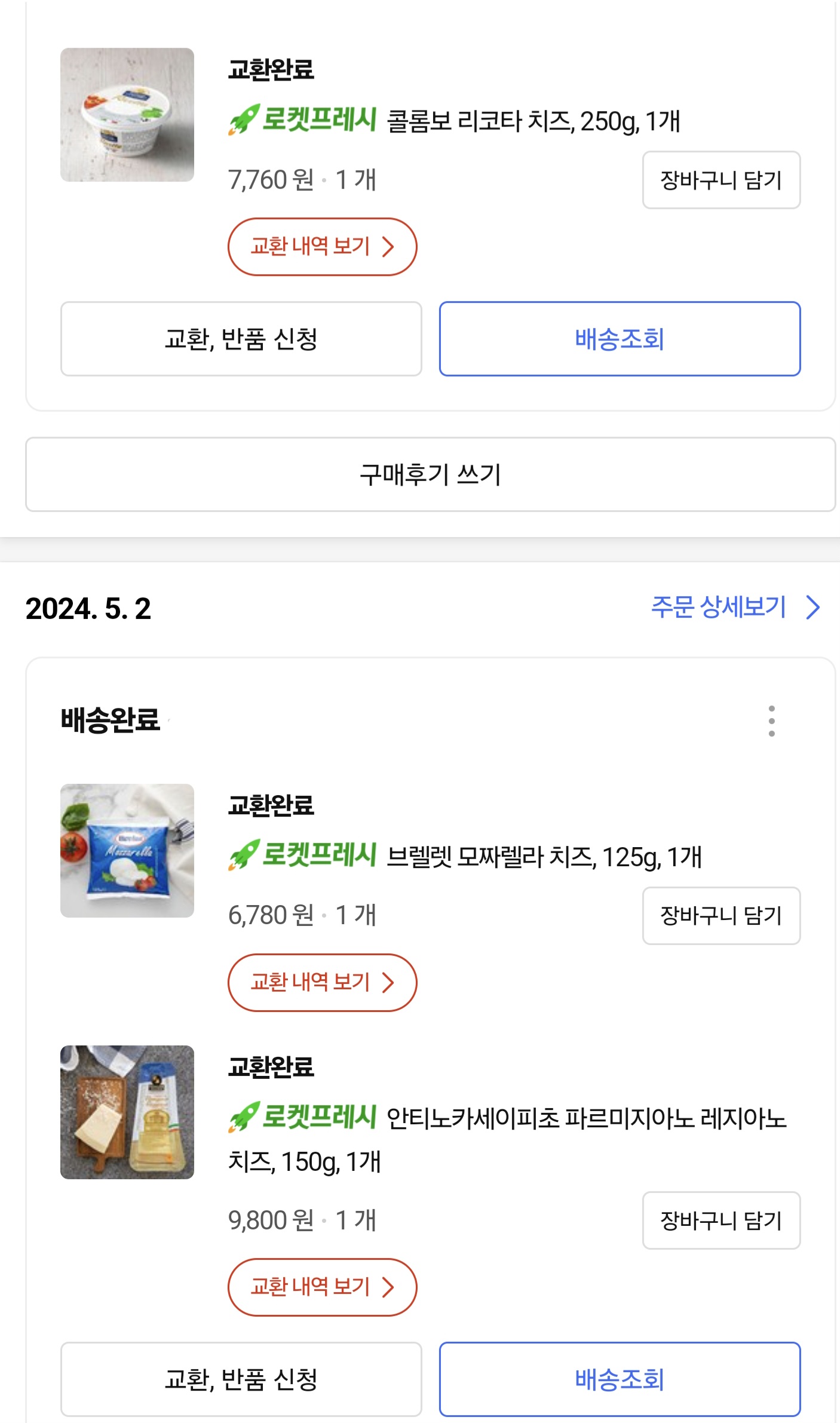Expand 교환 내역 보기 for 브렐렛 모짜렐라 치즈
This screenshot has height=1423, width=840.
(322, 982)
